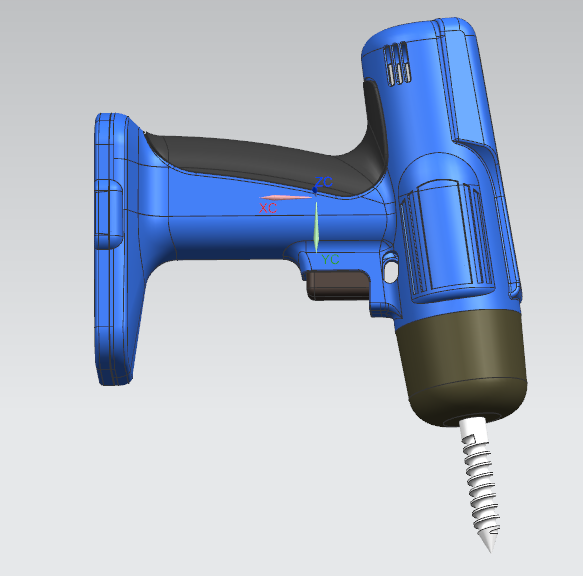Pick the blue origin point of the triad

coord(315,190)
